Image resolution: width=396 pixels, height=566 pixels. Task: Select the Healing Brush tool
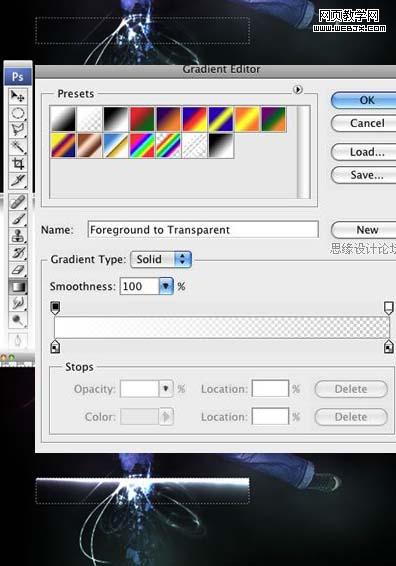pyautogui.click(x=18, y=202)
